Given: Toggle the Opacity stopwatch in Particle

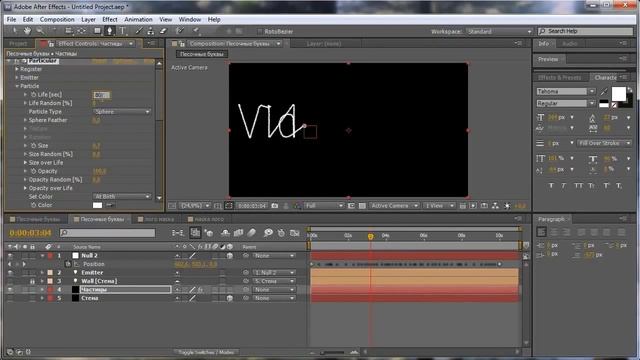Looking at the screenshot, I should click(x=33, y=171).
